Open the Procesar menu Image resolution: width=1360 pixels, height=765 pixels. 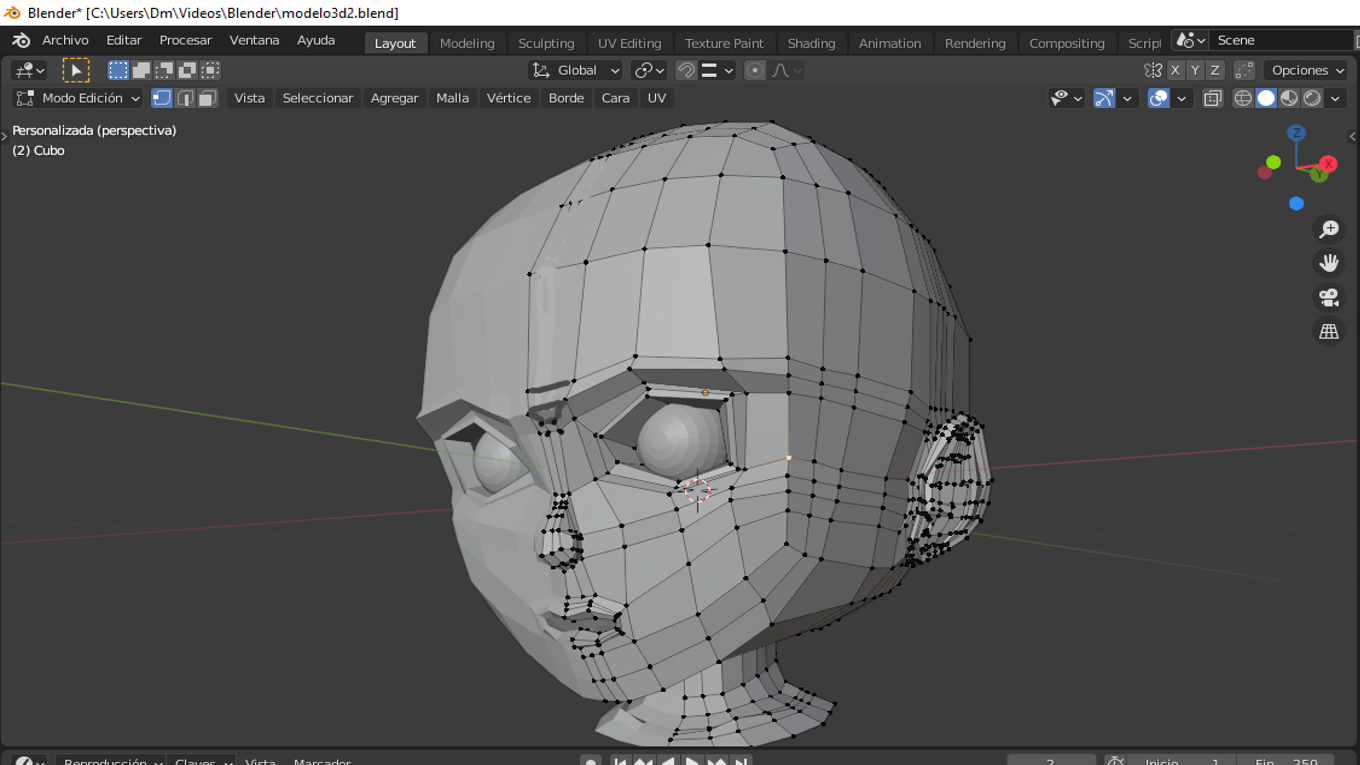(x=185, y=41)
